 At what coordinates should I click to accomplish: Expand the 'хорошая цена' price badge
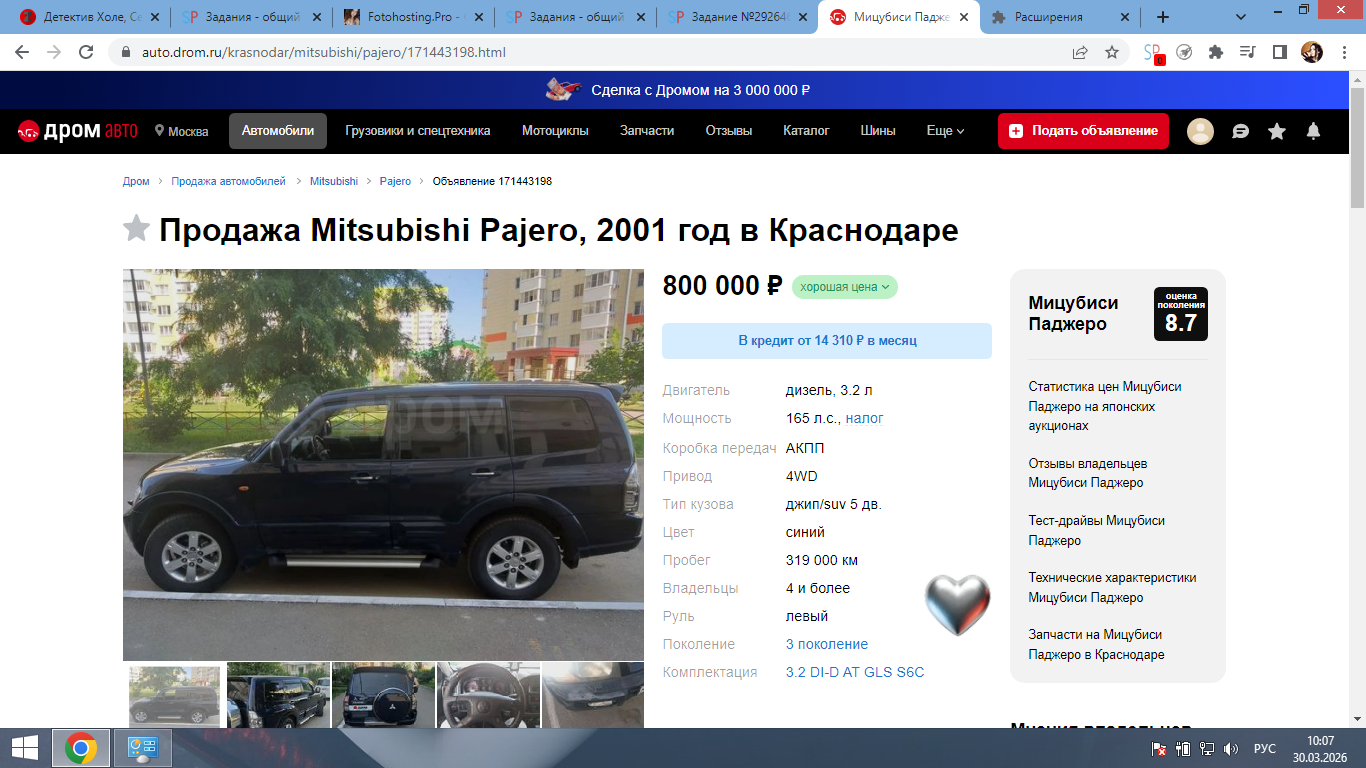click(x=844, y=287)
